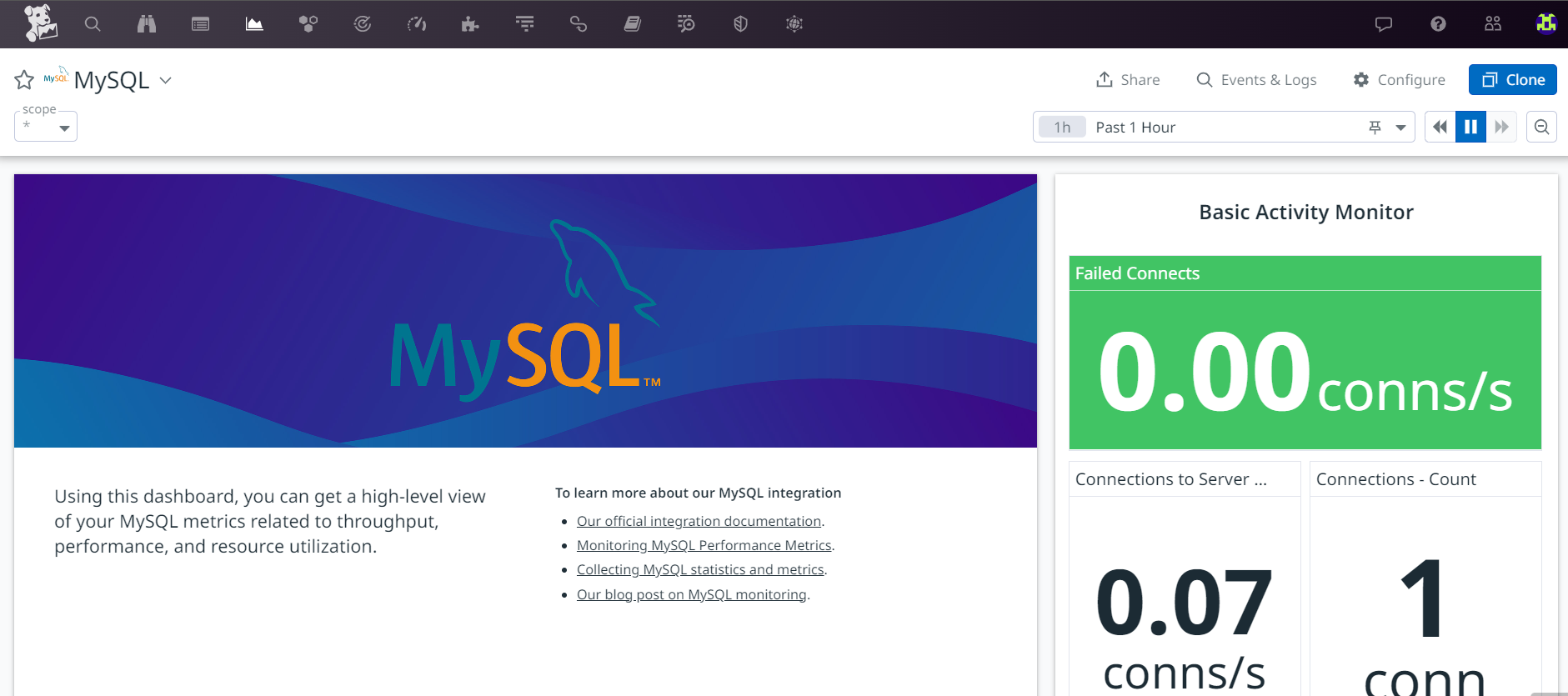The width and height of the screenshot is (1568, 696).
Task: Zoom out the time range
Action: pyautogui.click(x=1542, y=127)
